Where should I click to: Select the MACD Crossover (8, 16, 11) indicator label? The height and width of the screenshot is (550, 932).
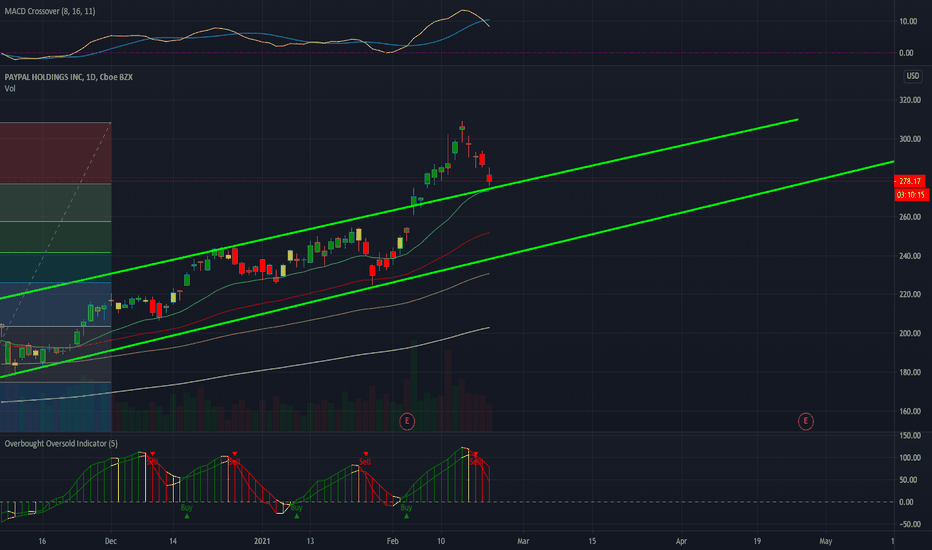tap(50, 11)
